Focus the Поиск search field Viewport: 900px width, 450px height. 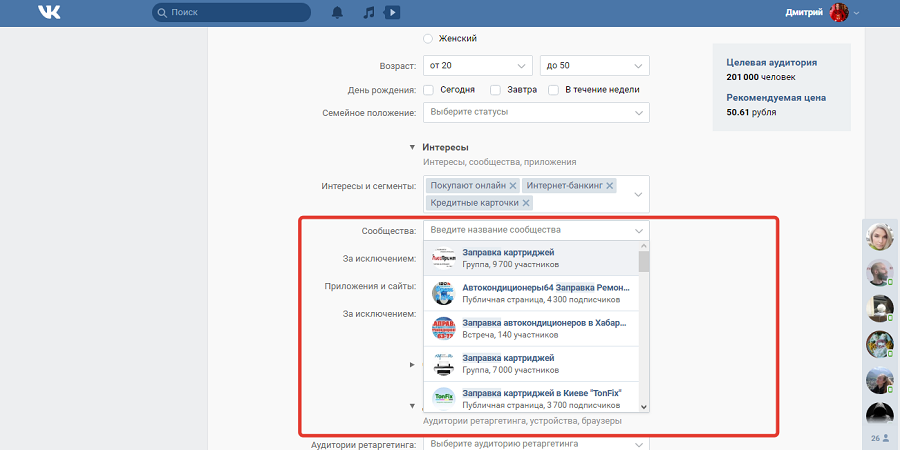point(231,13)
